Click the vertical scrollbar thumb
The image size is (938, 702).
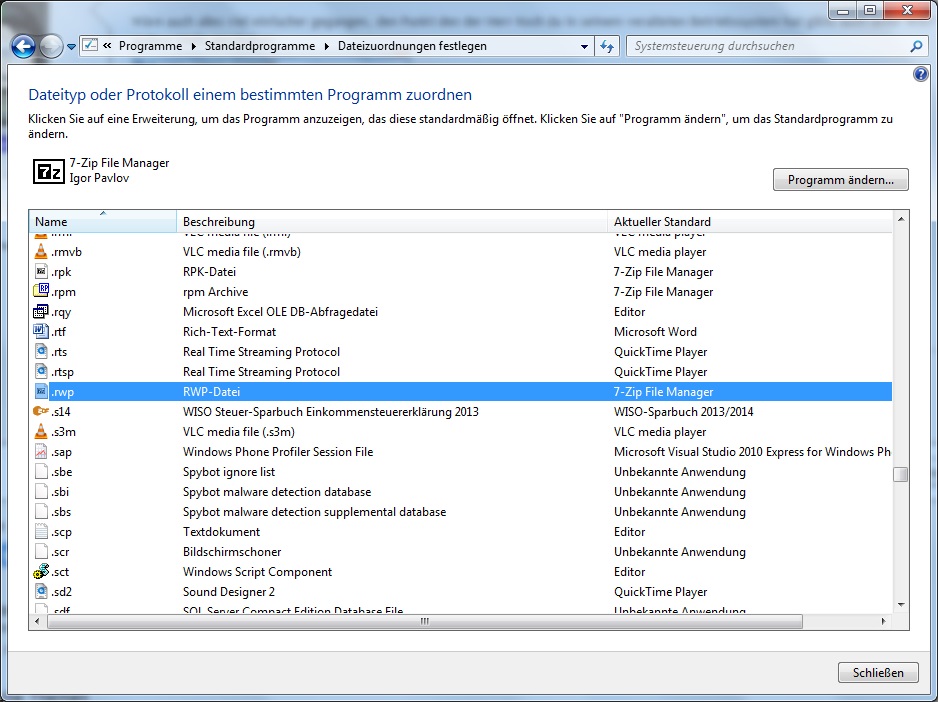tap(900, 474)
